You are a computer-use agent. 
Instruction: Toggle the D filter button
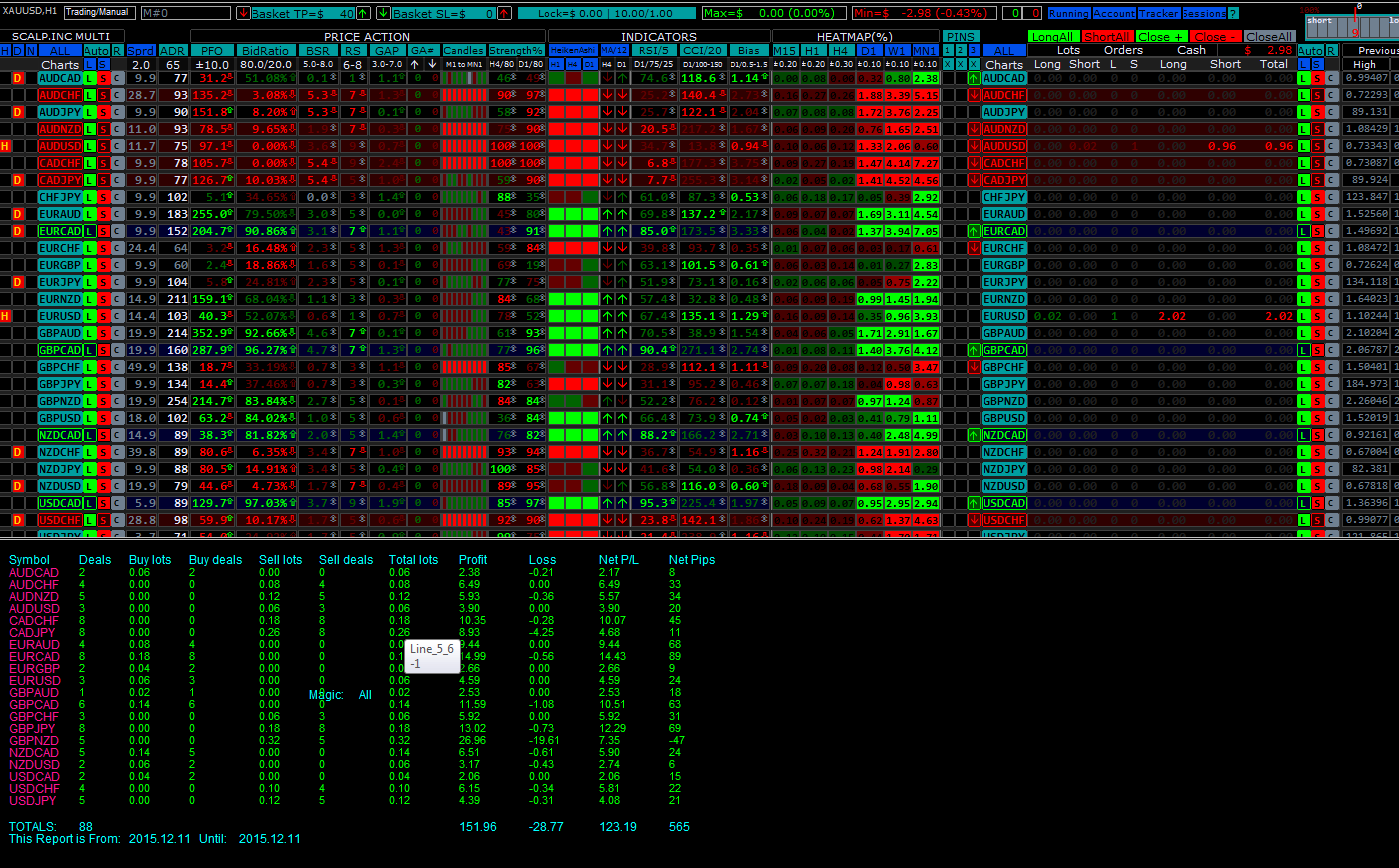pyautogui.click(x=18, y=50)
